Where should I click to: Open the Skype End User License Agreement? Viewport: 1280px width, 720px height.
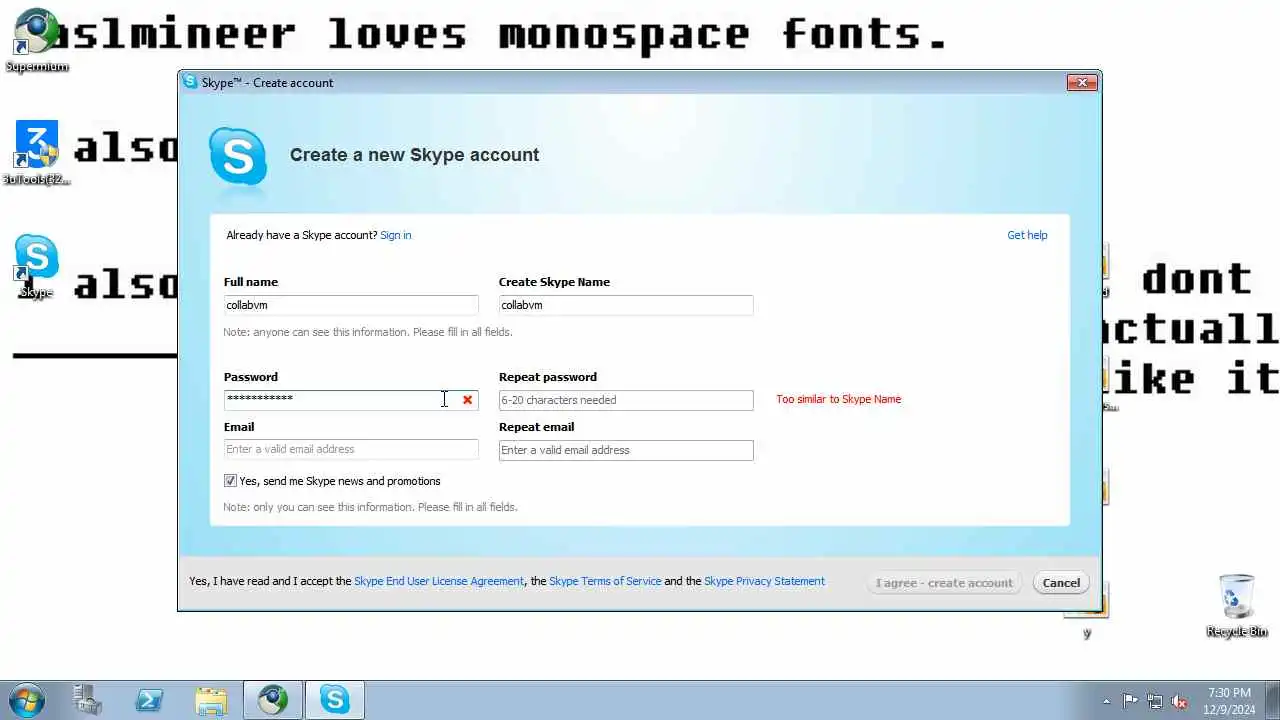tap(439, 581)
